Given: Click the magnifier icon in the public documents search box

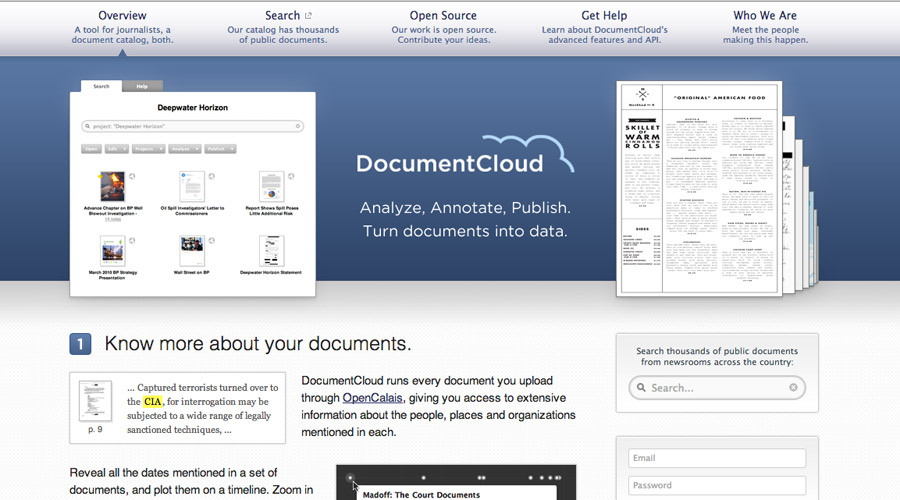Looking at the screenshot, I should coord(641,387).
